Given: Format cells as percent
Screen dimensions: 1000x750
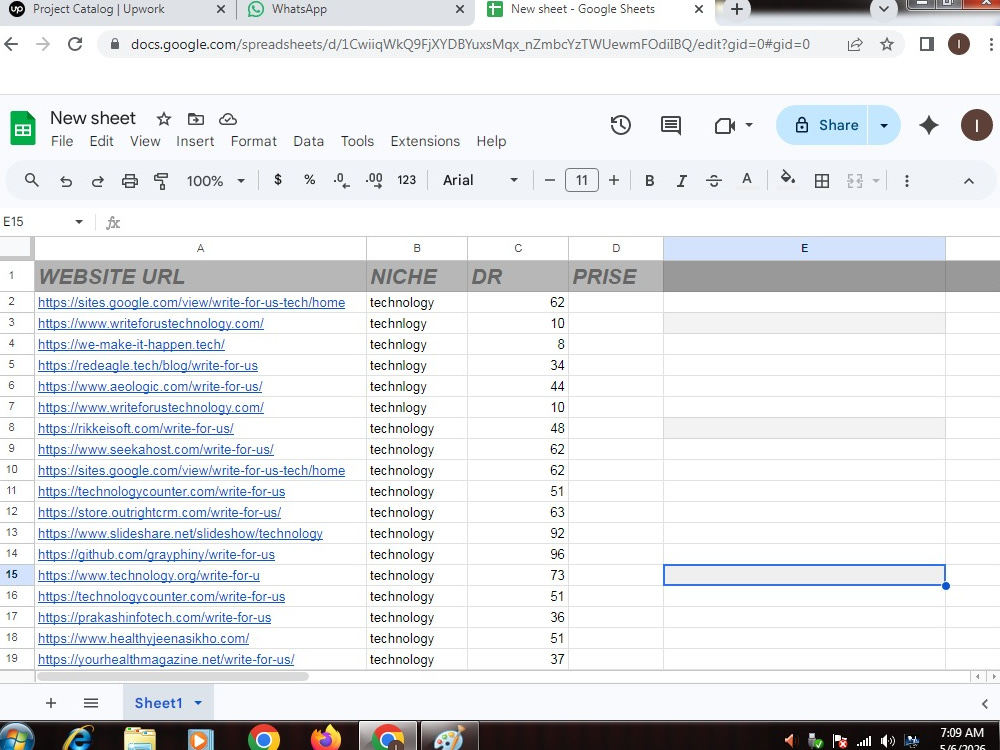Looking at the screenshot, I should (309, 180).
